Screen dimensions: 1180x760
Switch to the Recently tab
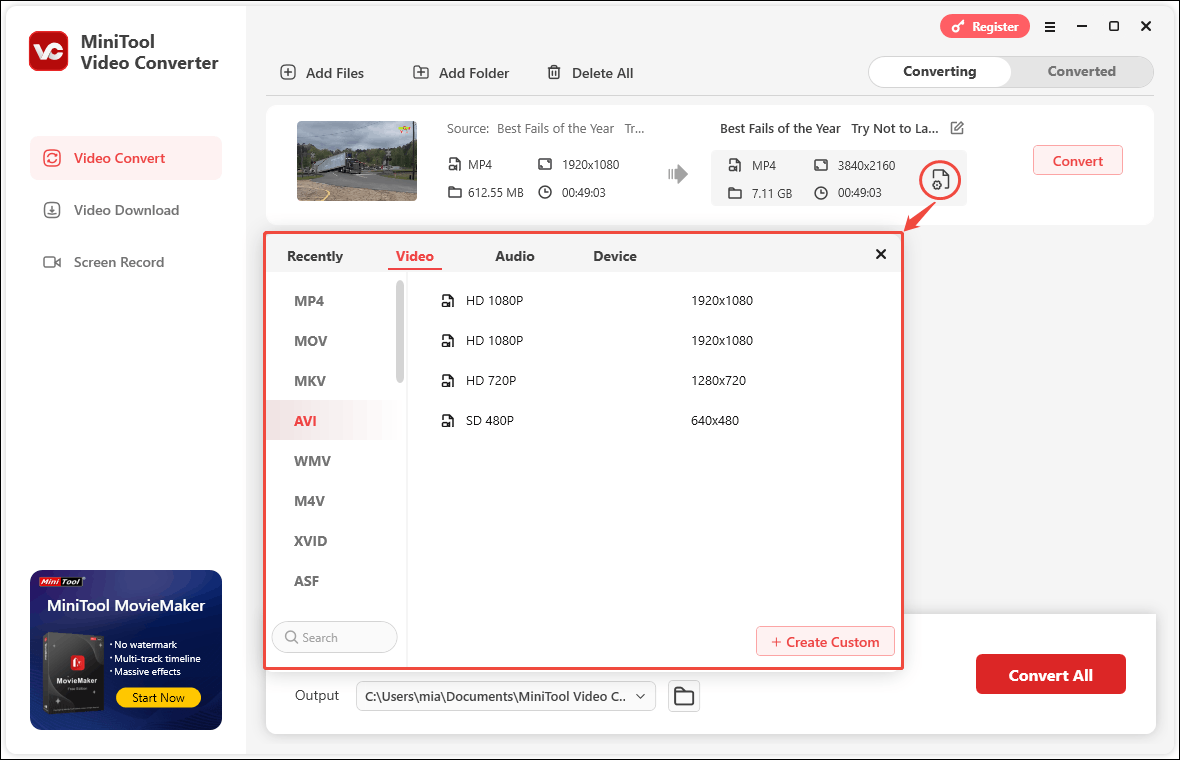pyautogui.click(x=315, y=256)
